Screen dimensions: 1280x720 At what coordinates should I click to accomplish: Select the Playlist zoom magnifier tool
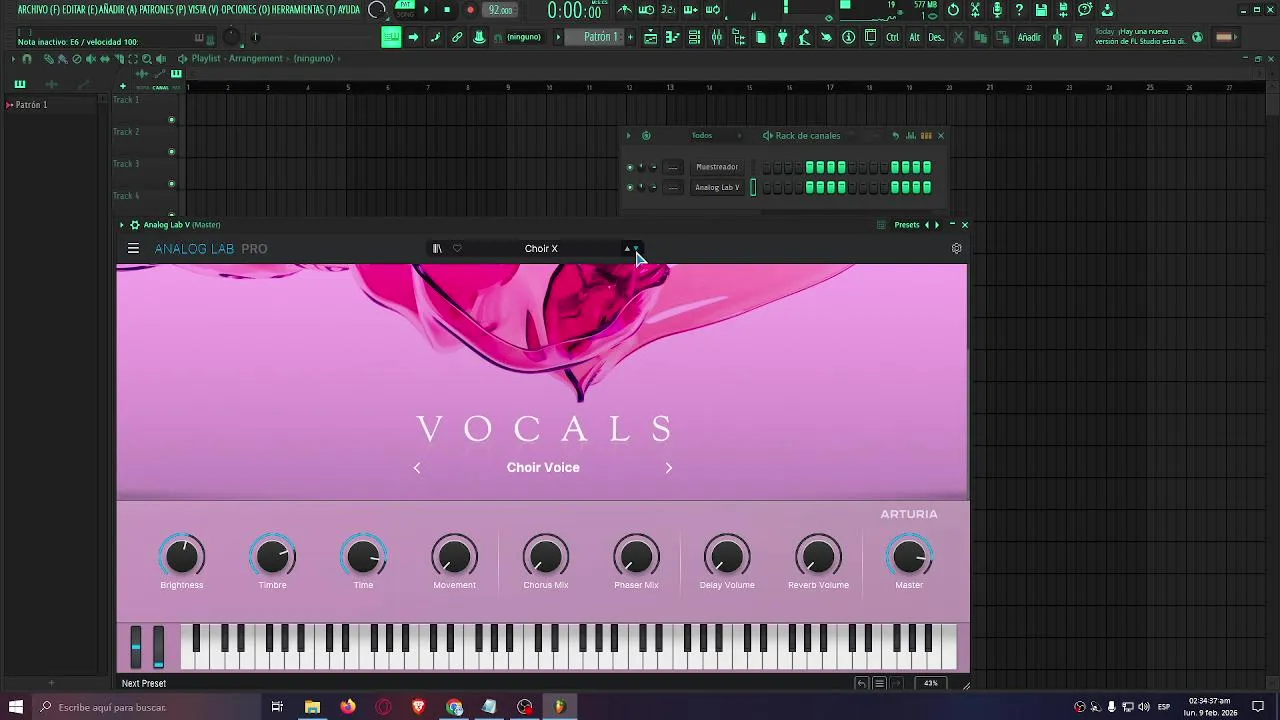146,59
